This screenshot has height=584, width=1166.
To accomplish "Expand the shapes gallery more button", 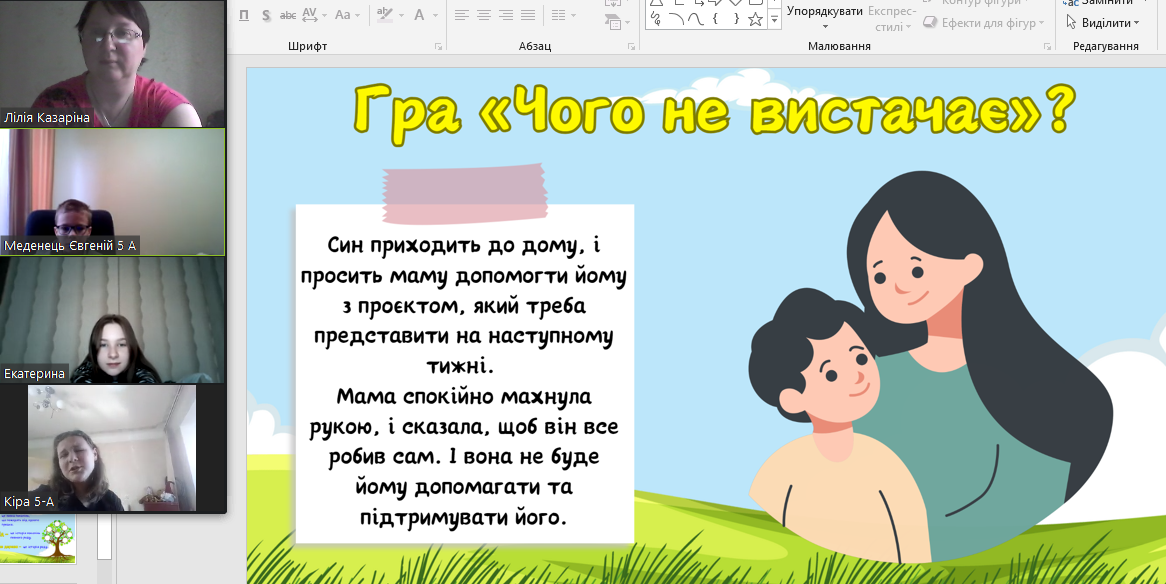I will click(774, 20).
